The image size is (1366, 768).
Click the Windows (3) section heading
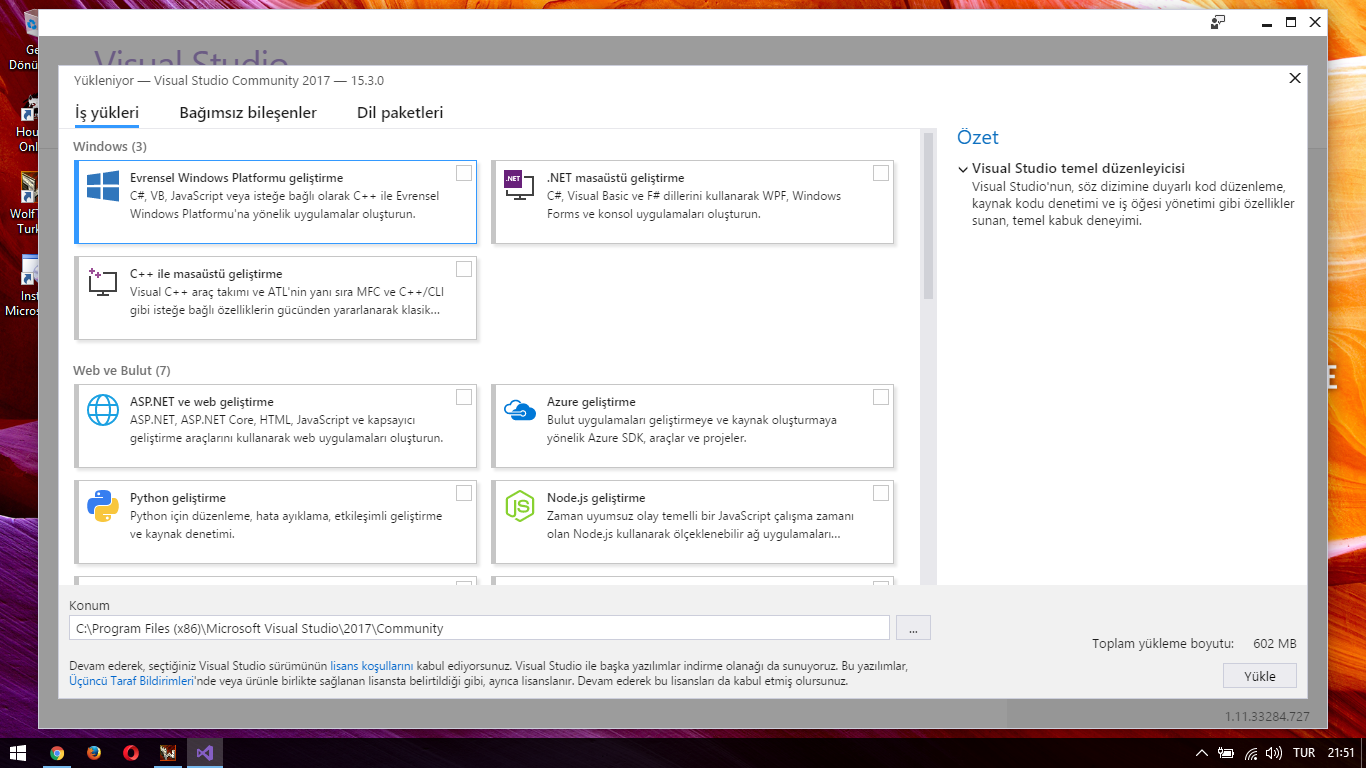[x=110, y=147]
